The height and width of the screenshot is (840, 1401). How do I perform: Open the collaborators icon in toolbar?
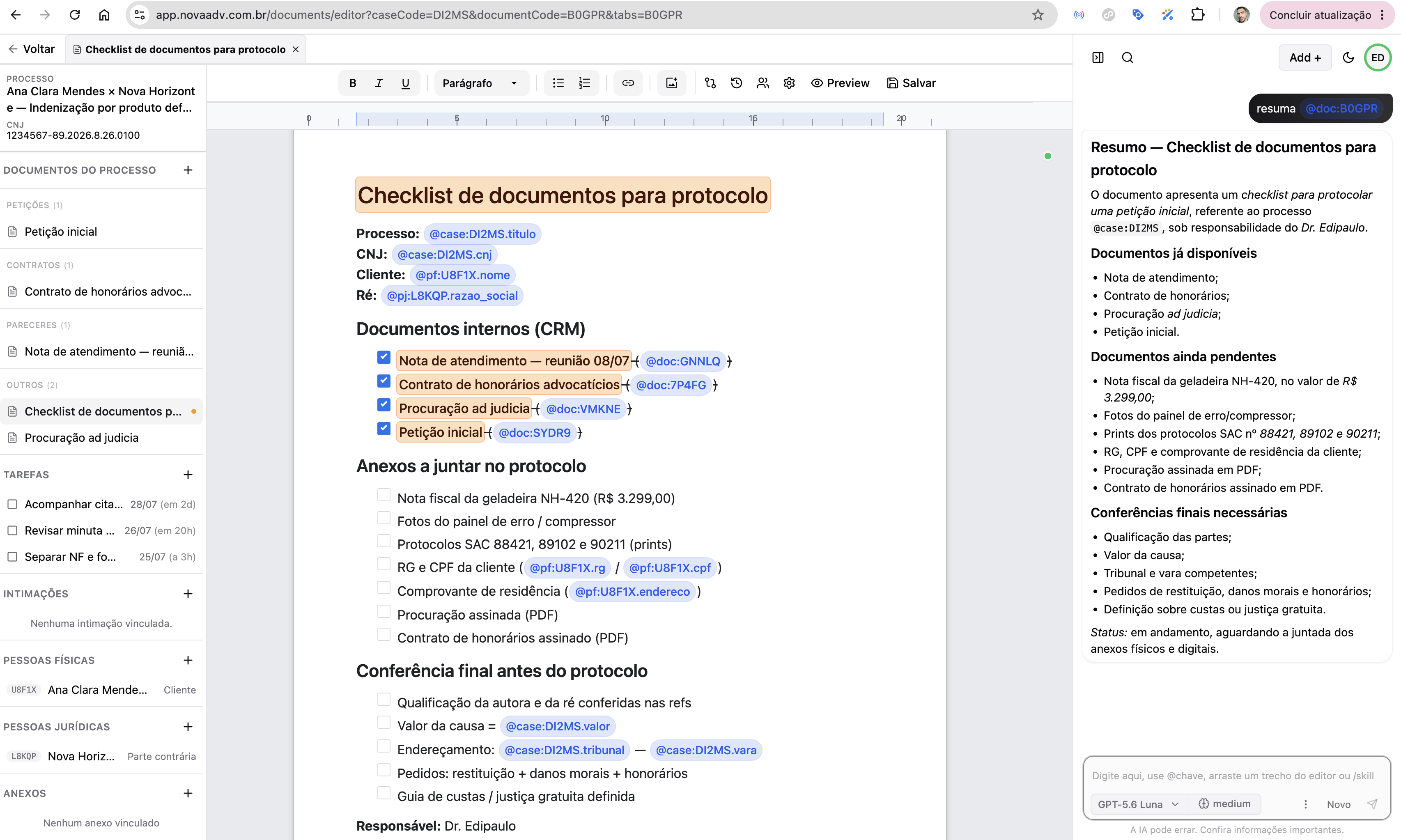pos(763,83)
